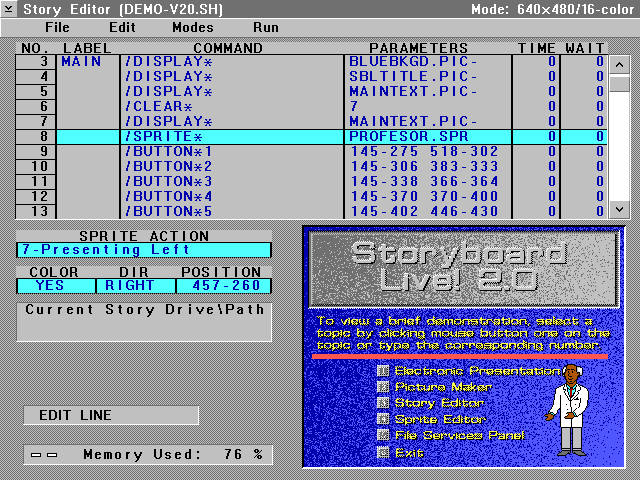
Task: Click the number icon beside Electronic Presentation
Action: coord(383,371)
